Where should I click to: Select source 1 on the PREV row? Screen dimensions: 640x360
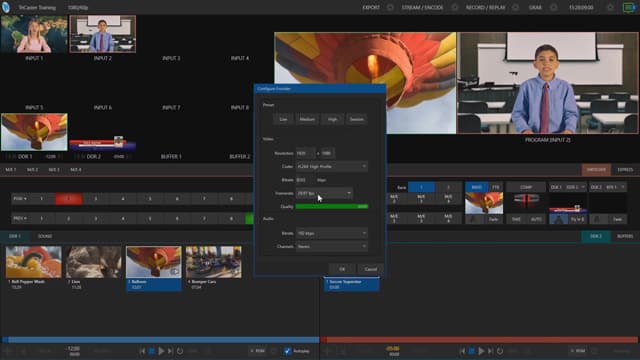tap(41, 218)
